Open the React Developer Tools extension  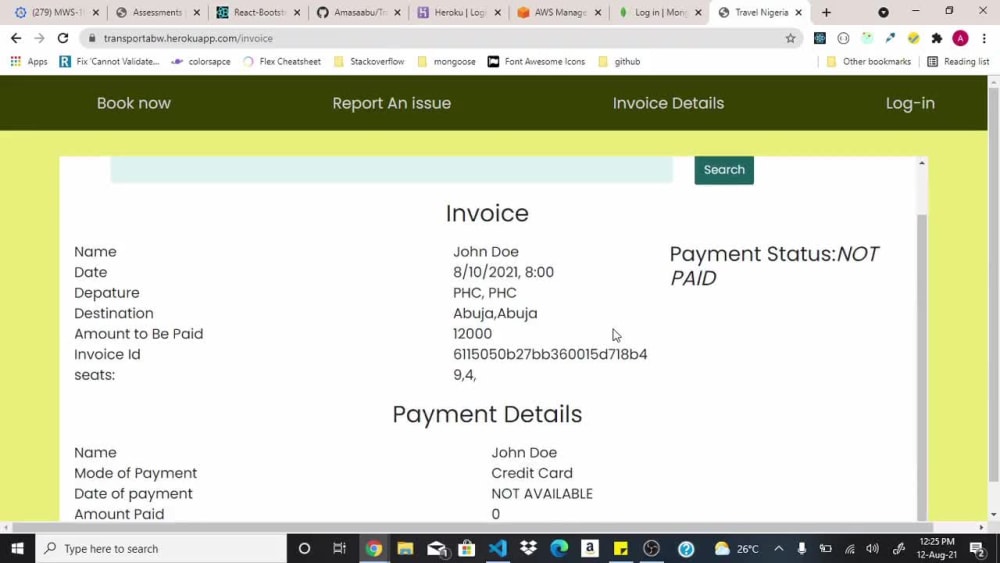[820, 38]
